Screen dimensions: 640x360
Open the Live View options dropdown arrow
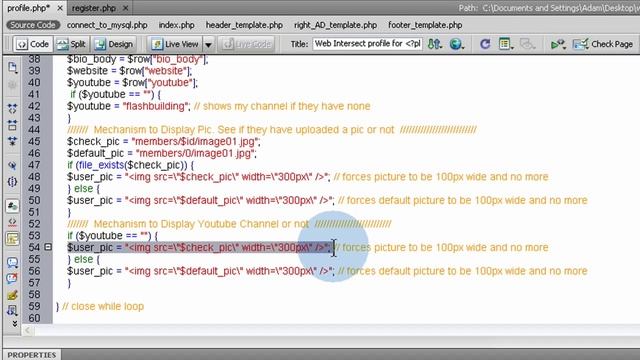pyautogui.click(x=208, y=44)
